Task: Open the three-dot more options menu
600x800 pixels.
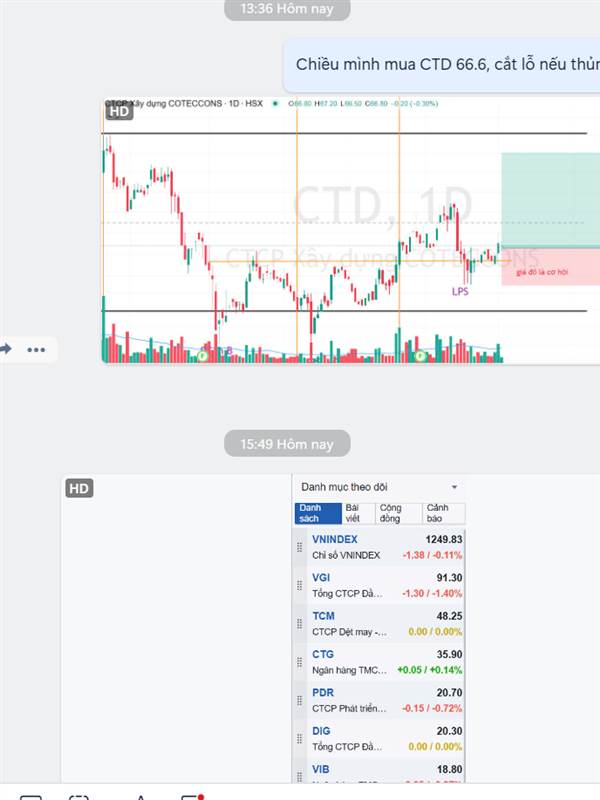Action: pyautogui.click(x=36, y=350)
